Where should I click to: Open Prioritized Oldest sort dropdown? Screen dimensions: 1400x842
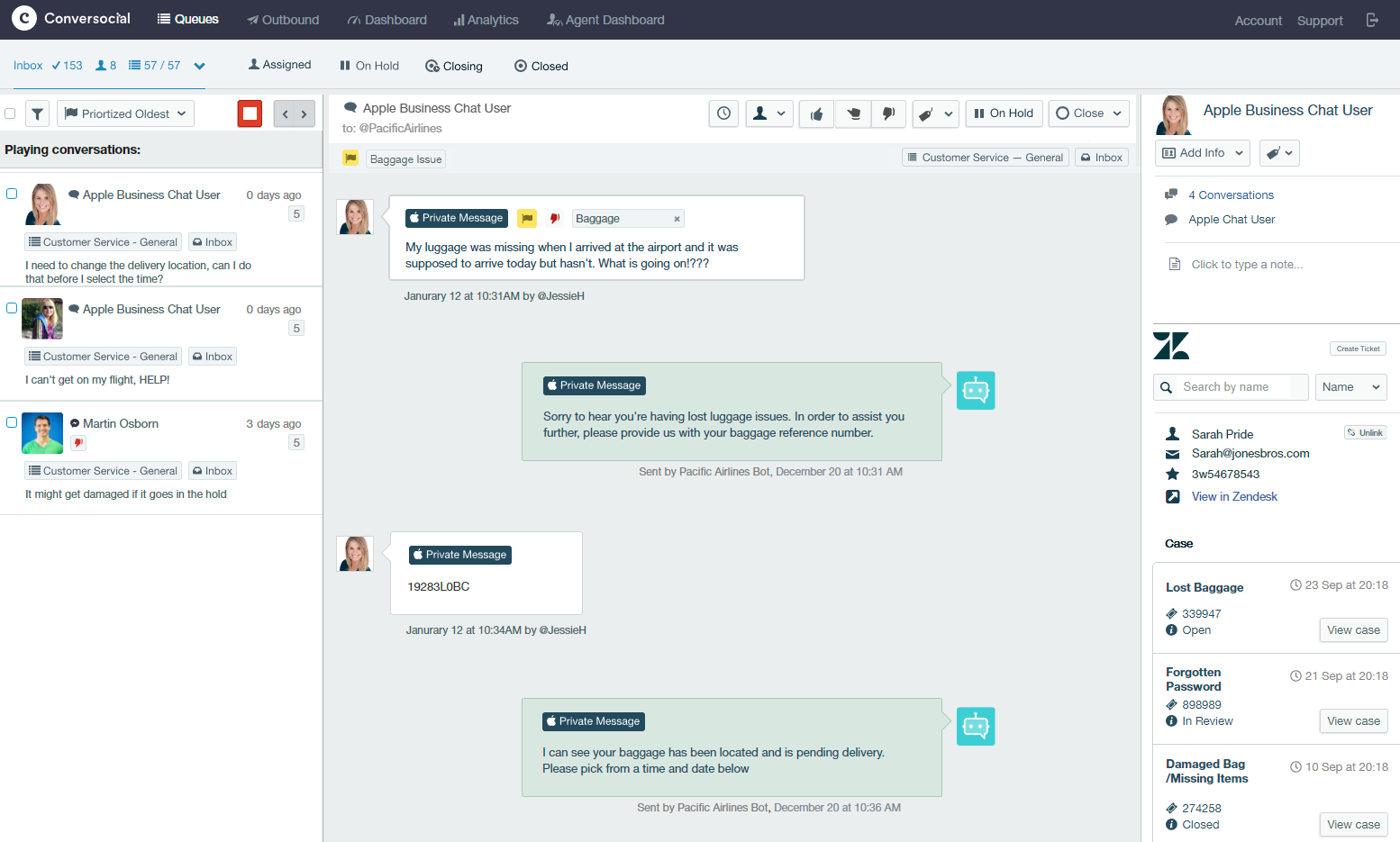[x=125, y=113]
